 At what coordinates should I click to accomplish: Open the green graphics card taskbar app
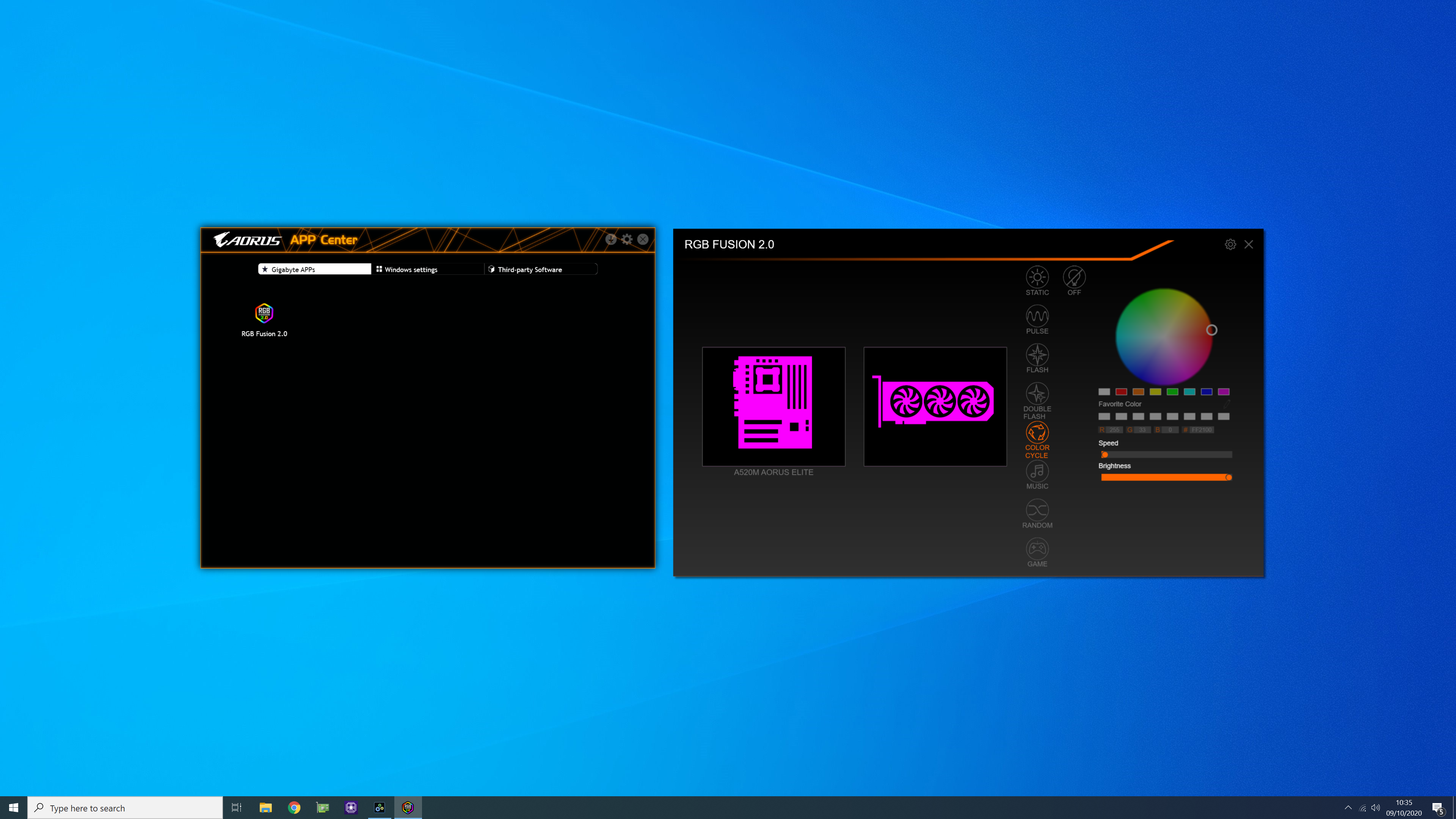322,808
